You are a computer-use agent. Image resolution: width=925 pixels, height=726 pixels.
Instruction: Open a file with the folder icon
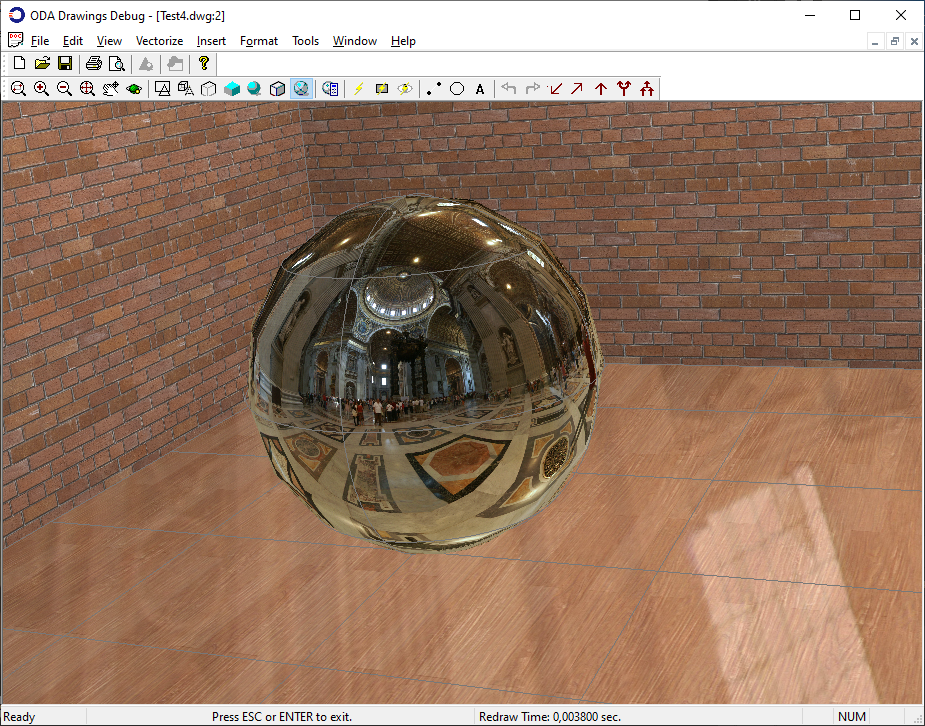42,64
